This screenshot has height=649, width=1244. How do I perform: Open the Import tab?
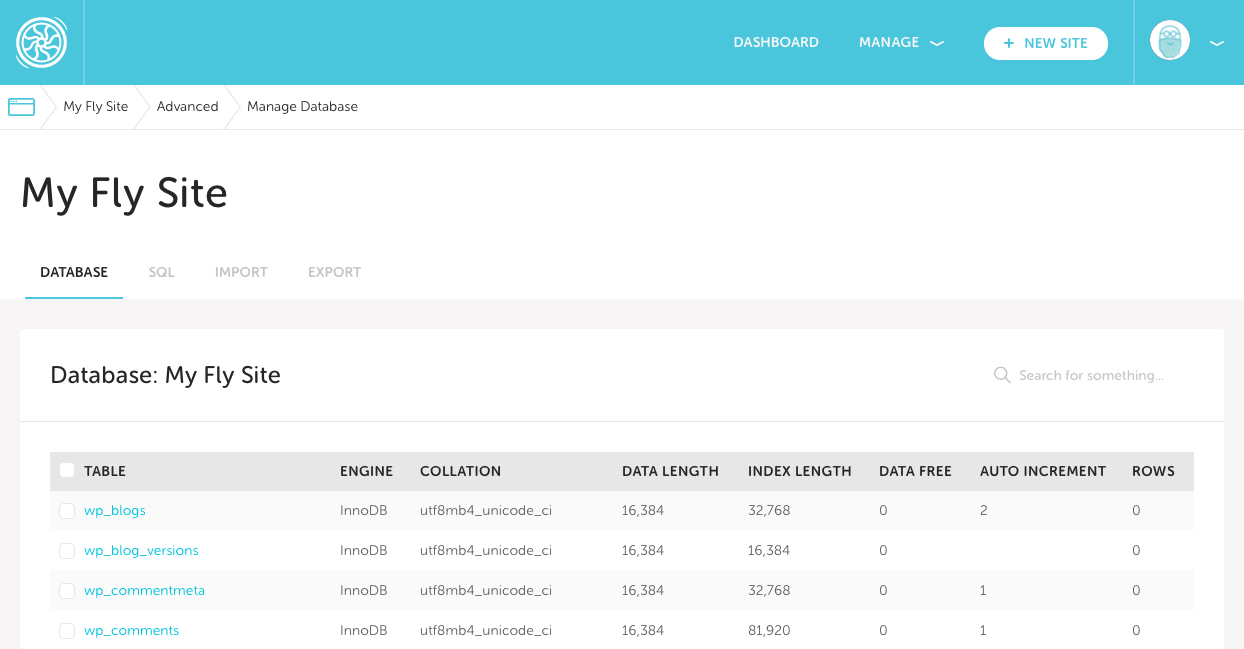point(241,272)
